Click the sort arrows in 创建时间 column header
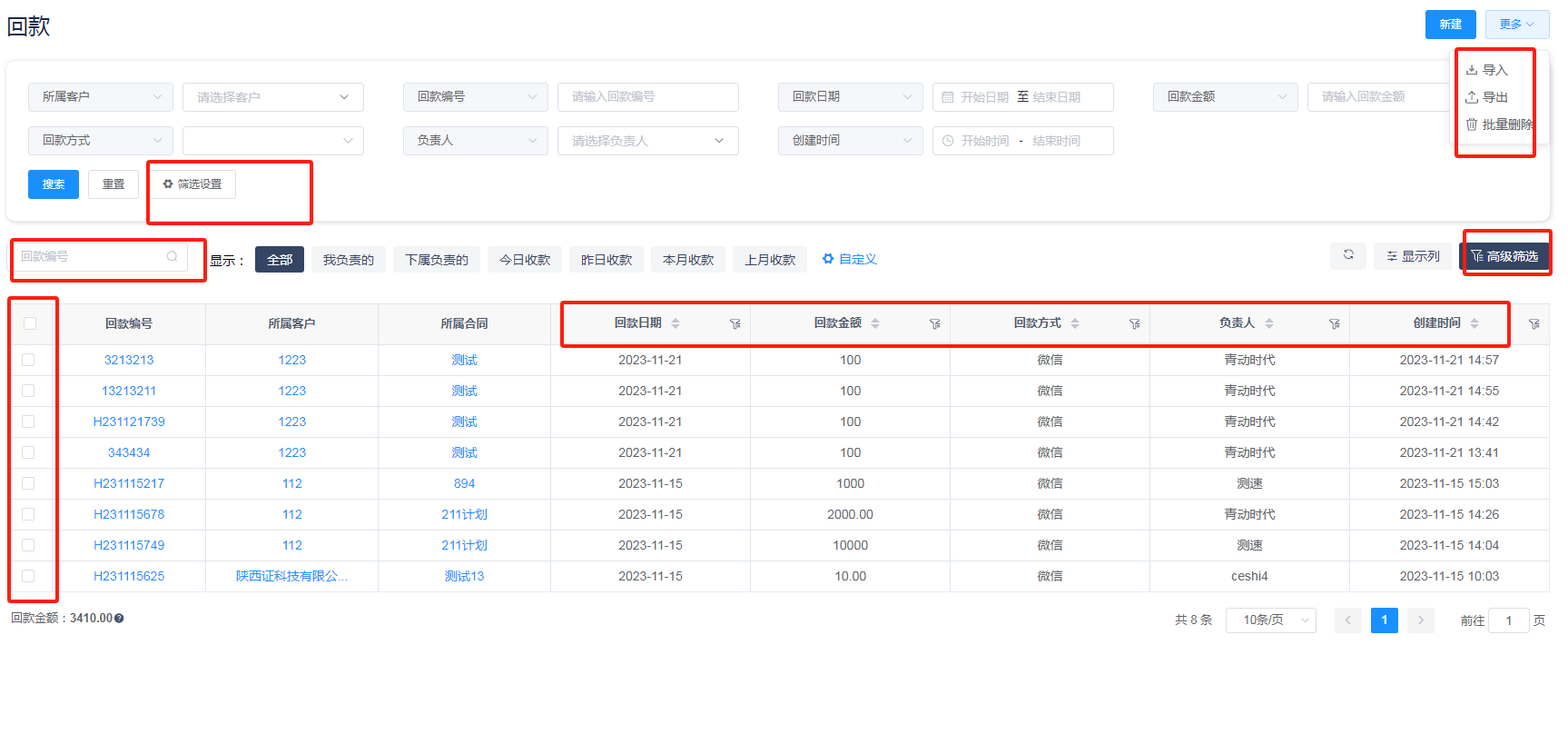This screenshot has width=1568, height=754. (1474, 323)
